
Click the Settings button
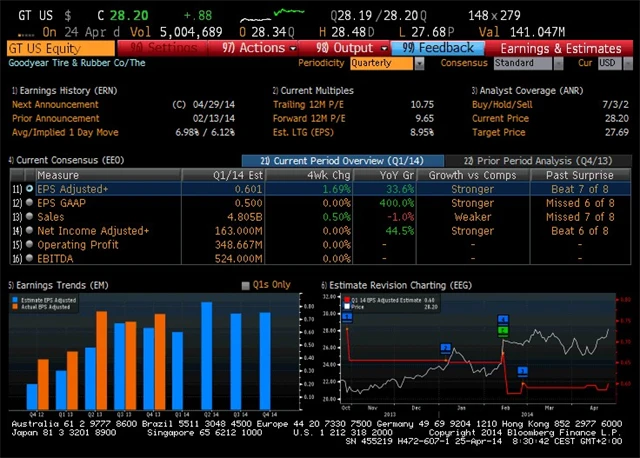[x=165, y=47]
